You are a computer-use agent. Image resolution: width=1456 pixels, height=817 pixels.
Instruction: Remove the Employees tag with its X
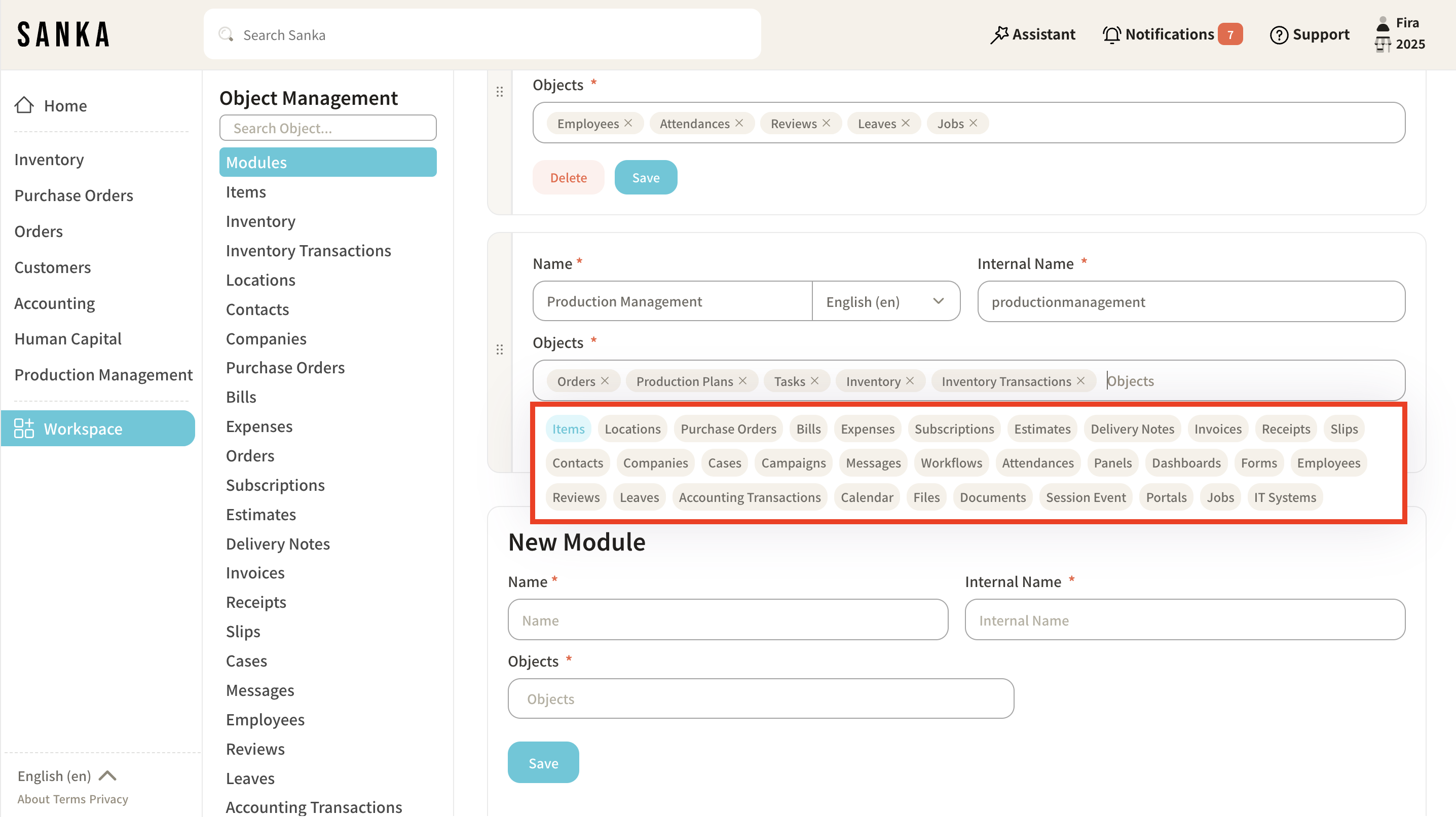click(x=628, y=123)
